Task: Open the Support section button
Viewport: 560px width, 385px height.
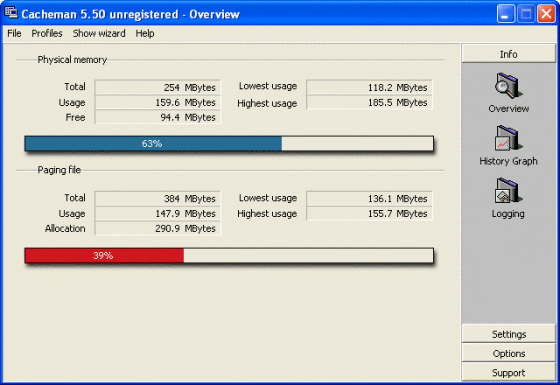Action: (x=508, y=372)
